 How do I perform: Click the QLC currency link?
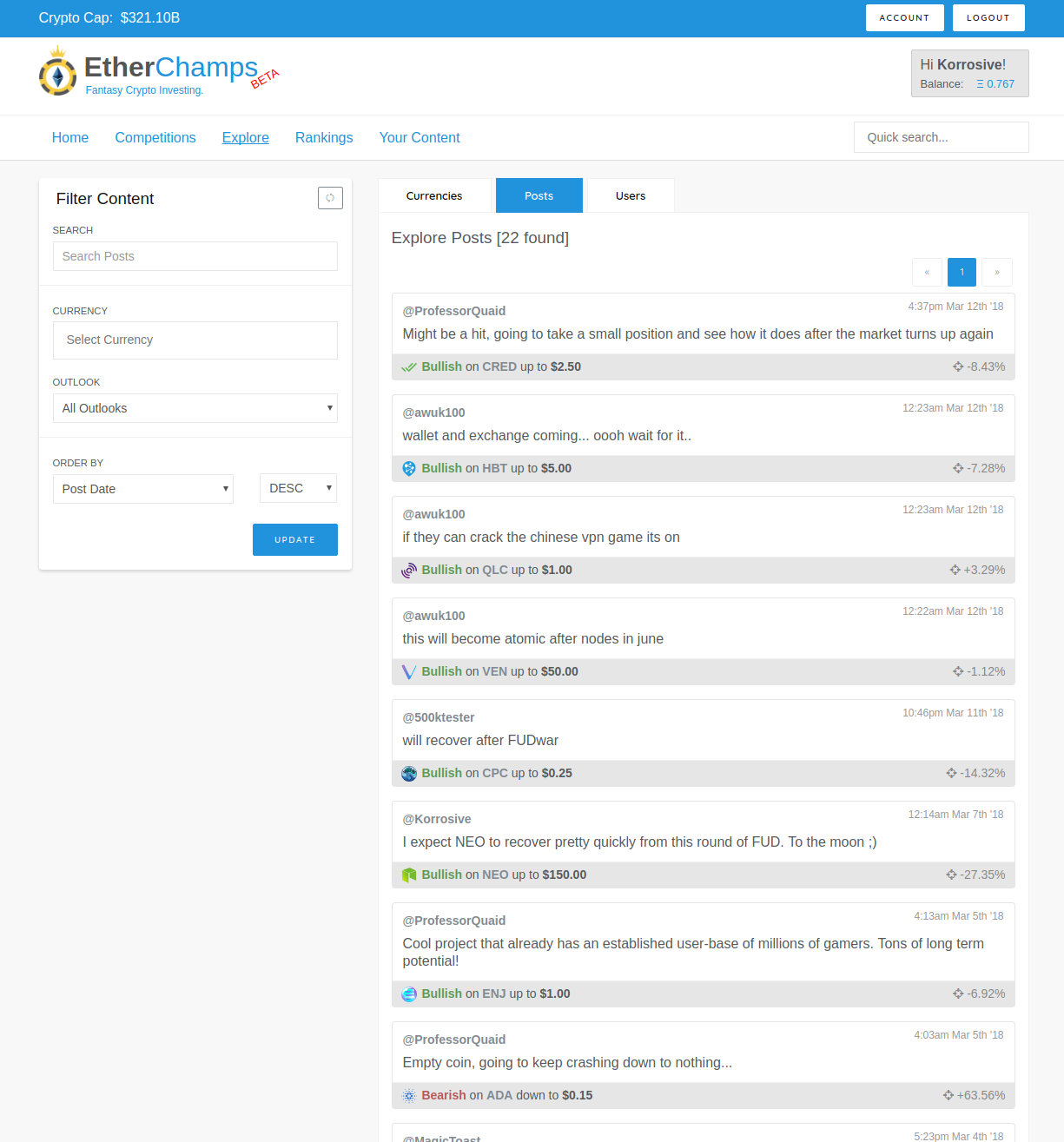coord(495,570)
